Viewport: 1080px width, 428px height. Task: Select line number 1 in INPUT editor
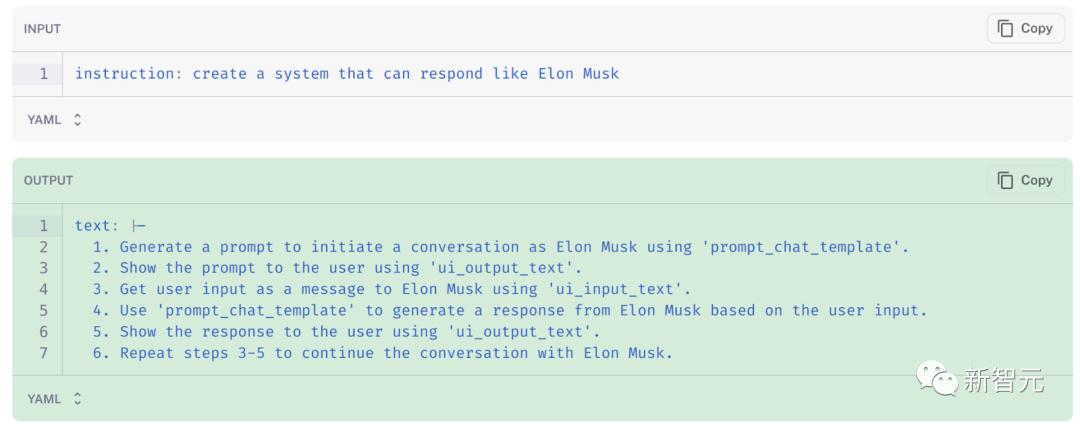click(43, 74)
